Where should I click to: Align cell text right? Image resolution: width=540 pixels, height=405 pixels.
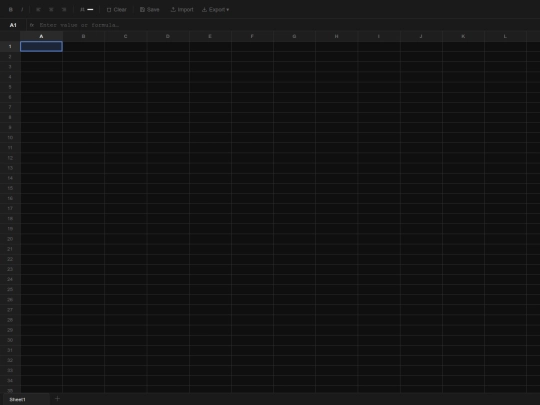[64, 10]
